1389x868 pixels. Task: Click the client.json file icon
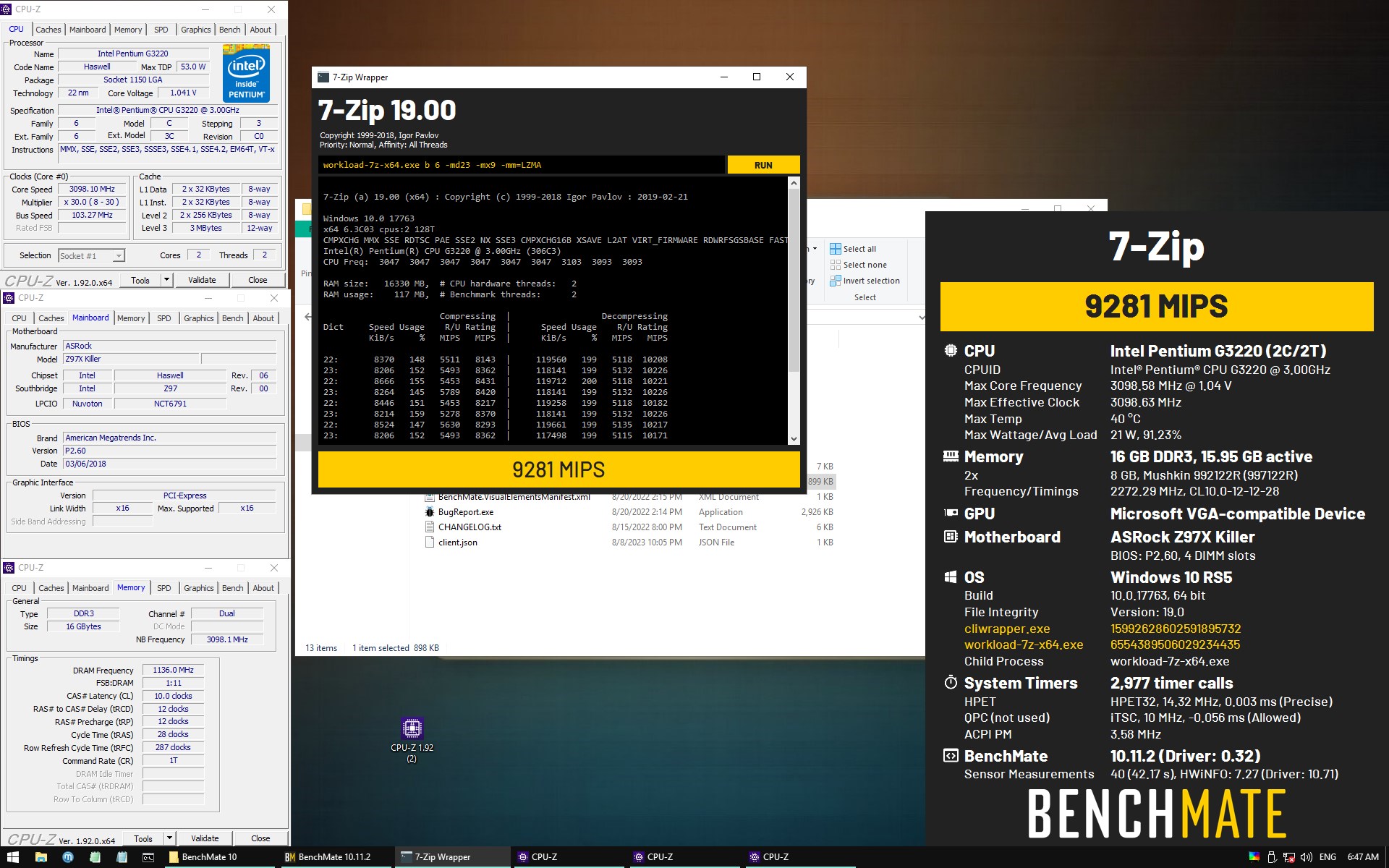(x=430, y=542)
